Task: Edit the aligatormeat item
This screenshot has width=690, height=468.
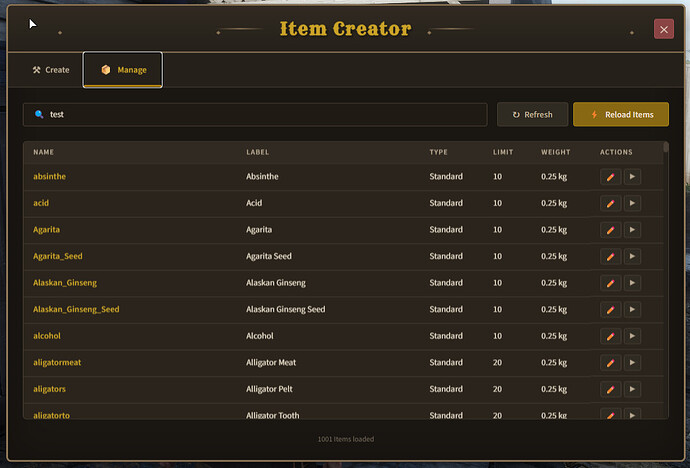Action: click(x=610, y=363)
